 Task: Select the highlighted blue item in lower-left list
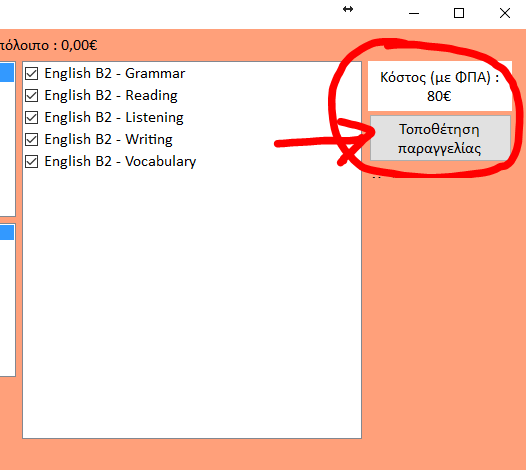click(x=7, y=232)
